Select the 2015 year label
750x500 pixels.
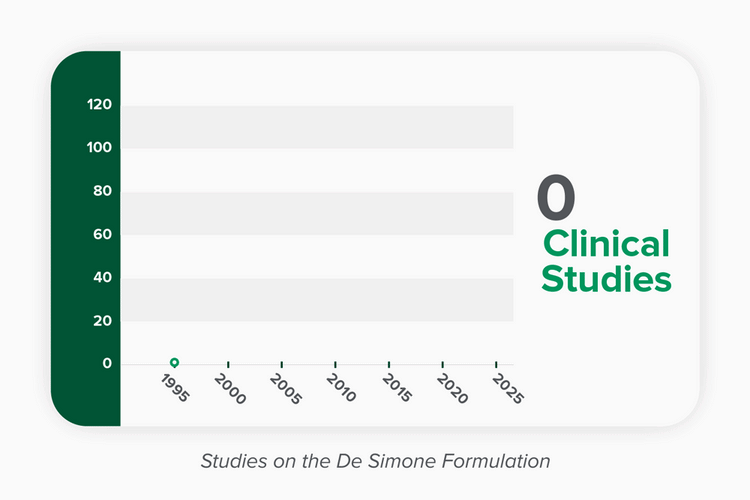click(x=391, y=388)
